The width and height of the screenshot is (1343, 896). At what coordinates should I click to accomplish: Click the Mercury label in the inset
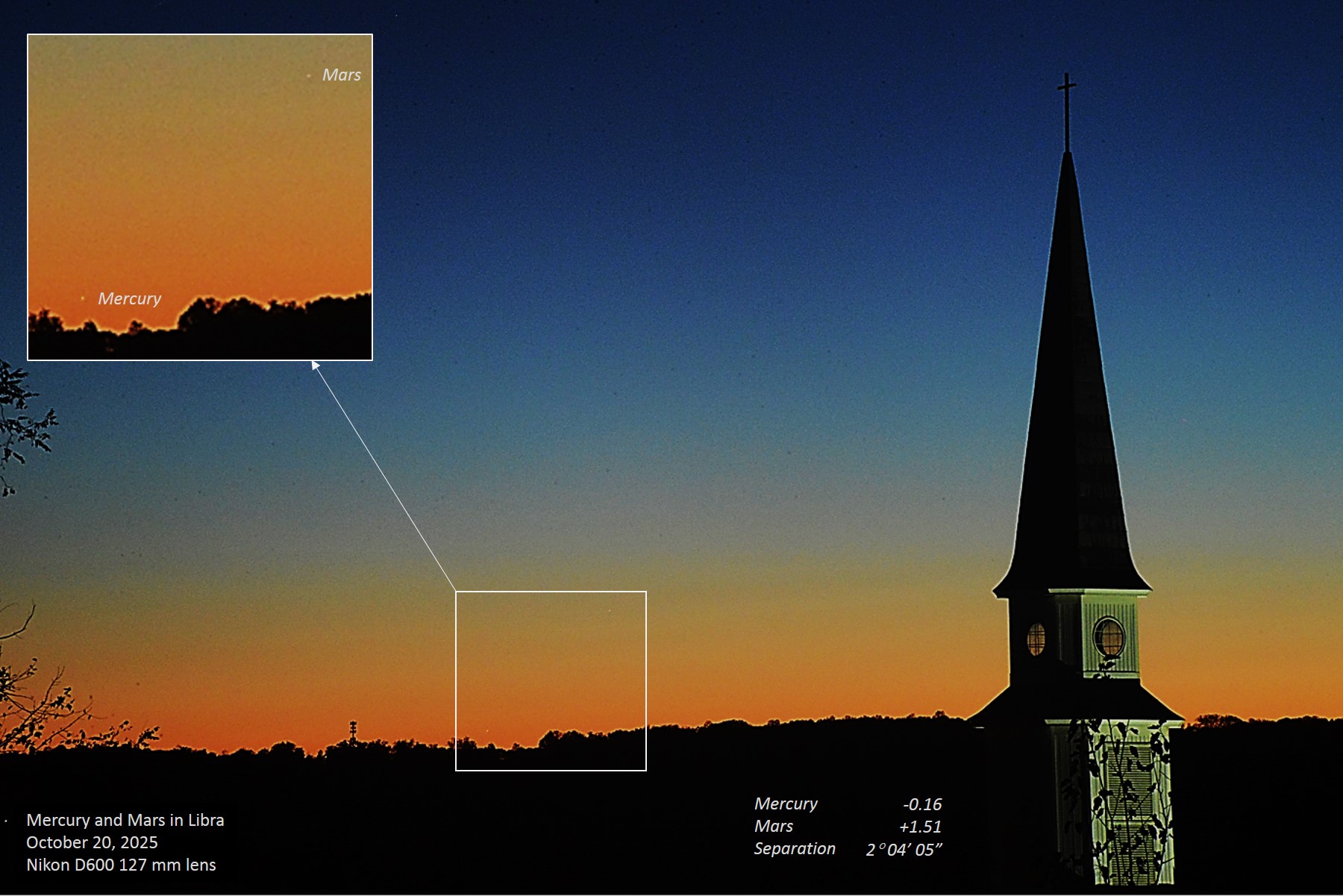click(x=129, y=298)
